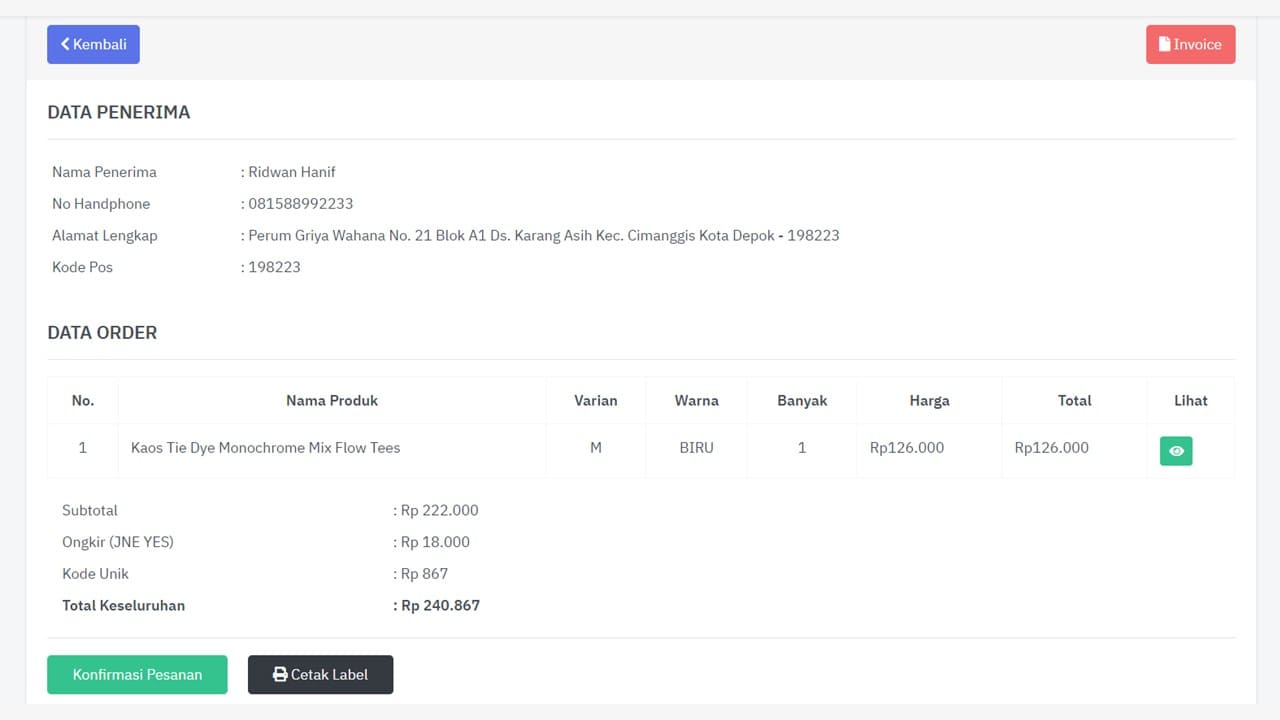Screen dimensions: 1280x720
Task: Click the Lihat column header
Action: coord(1190,400)
